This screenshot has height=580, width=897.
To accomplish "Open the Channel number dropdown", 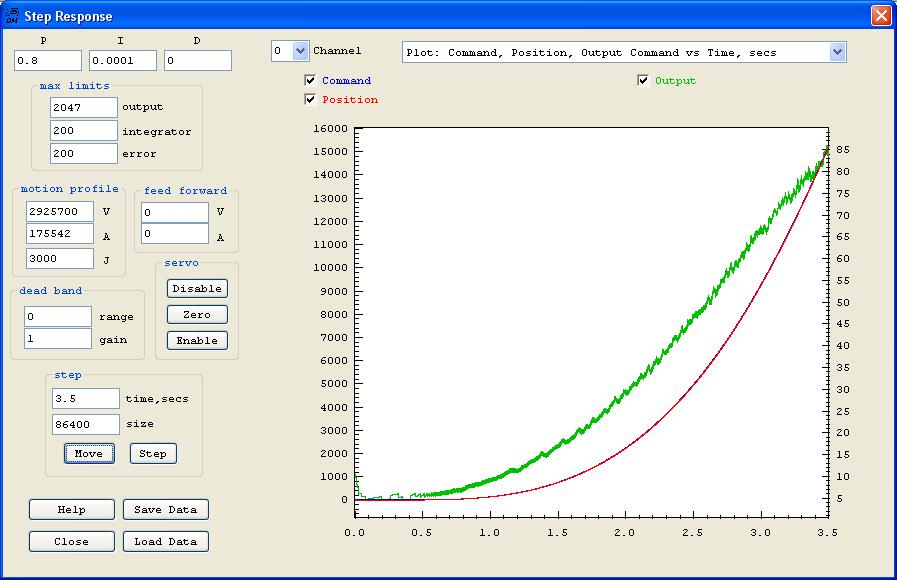I will 300,51.
